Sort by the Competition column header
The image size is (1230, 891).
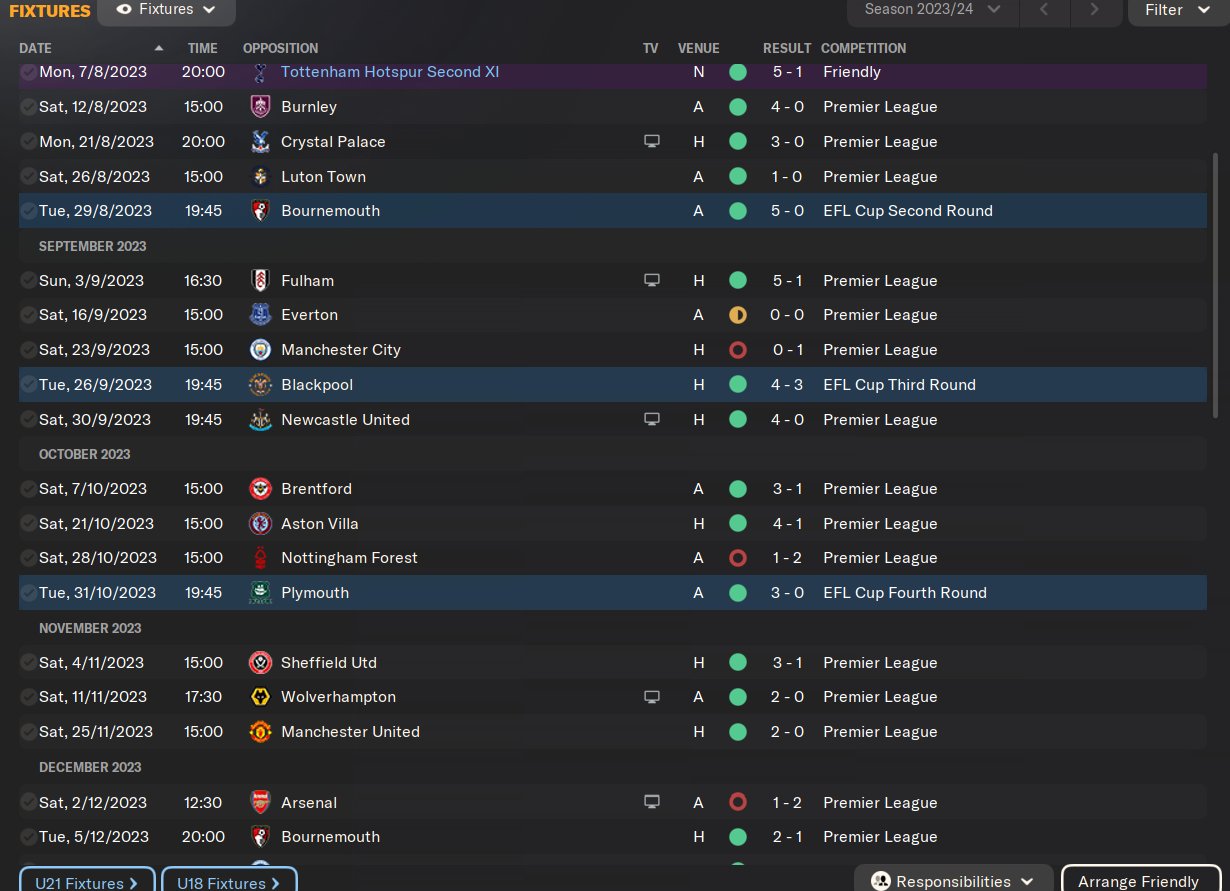(x=863, y=48)
